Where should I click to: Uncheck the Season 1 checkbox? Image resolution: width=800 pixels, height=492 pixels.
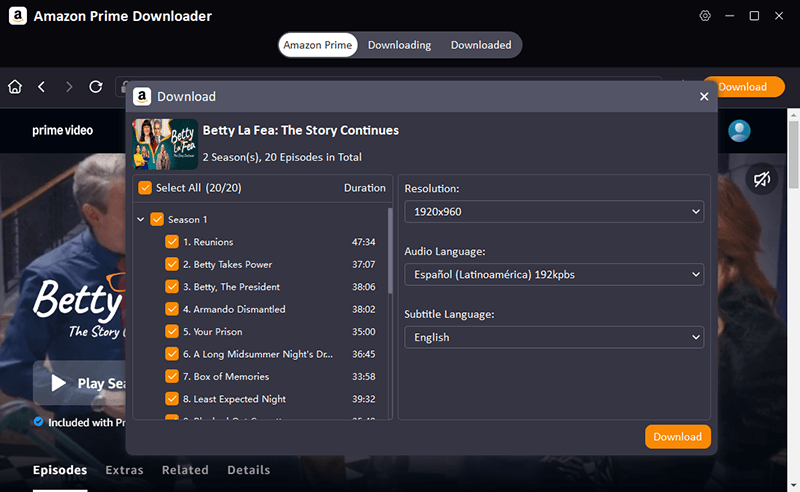[x=157, y=219]
